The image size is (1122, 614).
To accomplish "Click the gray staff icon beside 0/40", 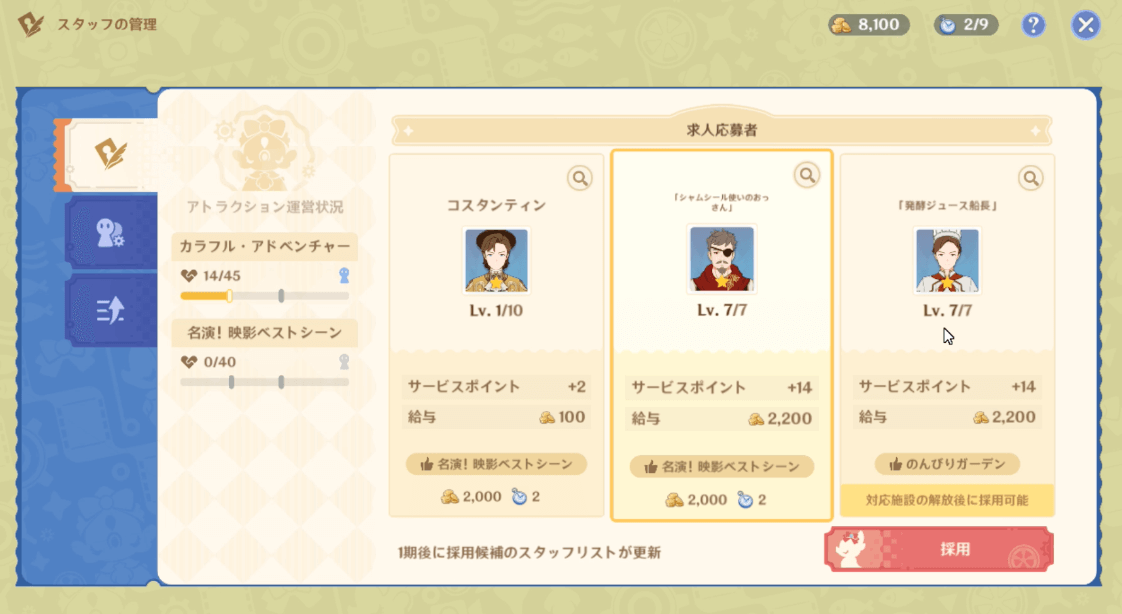I will tap(344, 362).
